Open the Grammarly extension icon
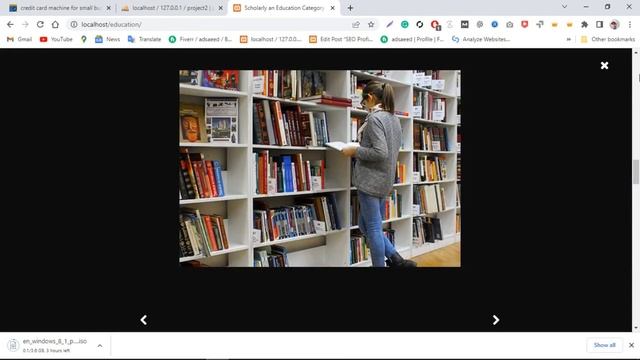This screenshot has width=640, height=360. pyautogui.click(x=404, y=24)
